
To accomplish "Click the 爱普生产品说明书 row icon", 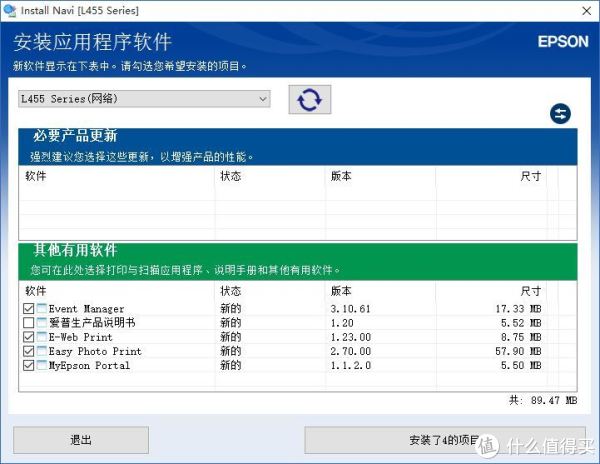I will tap(42, 322).
